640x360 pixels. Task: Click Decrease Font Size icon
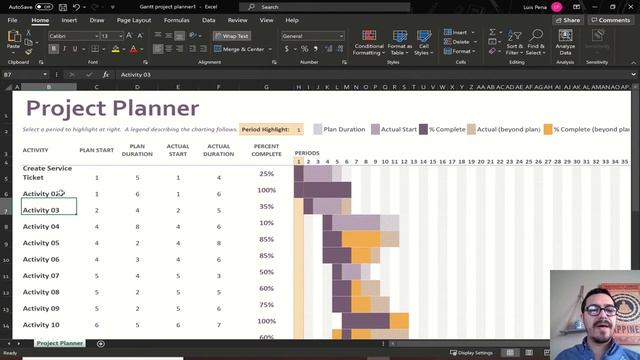(x=140, y=36)
